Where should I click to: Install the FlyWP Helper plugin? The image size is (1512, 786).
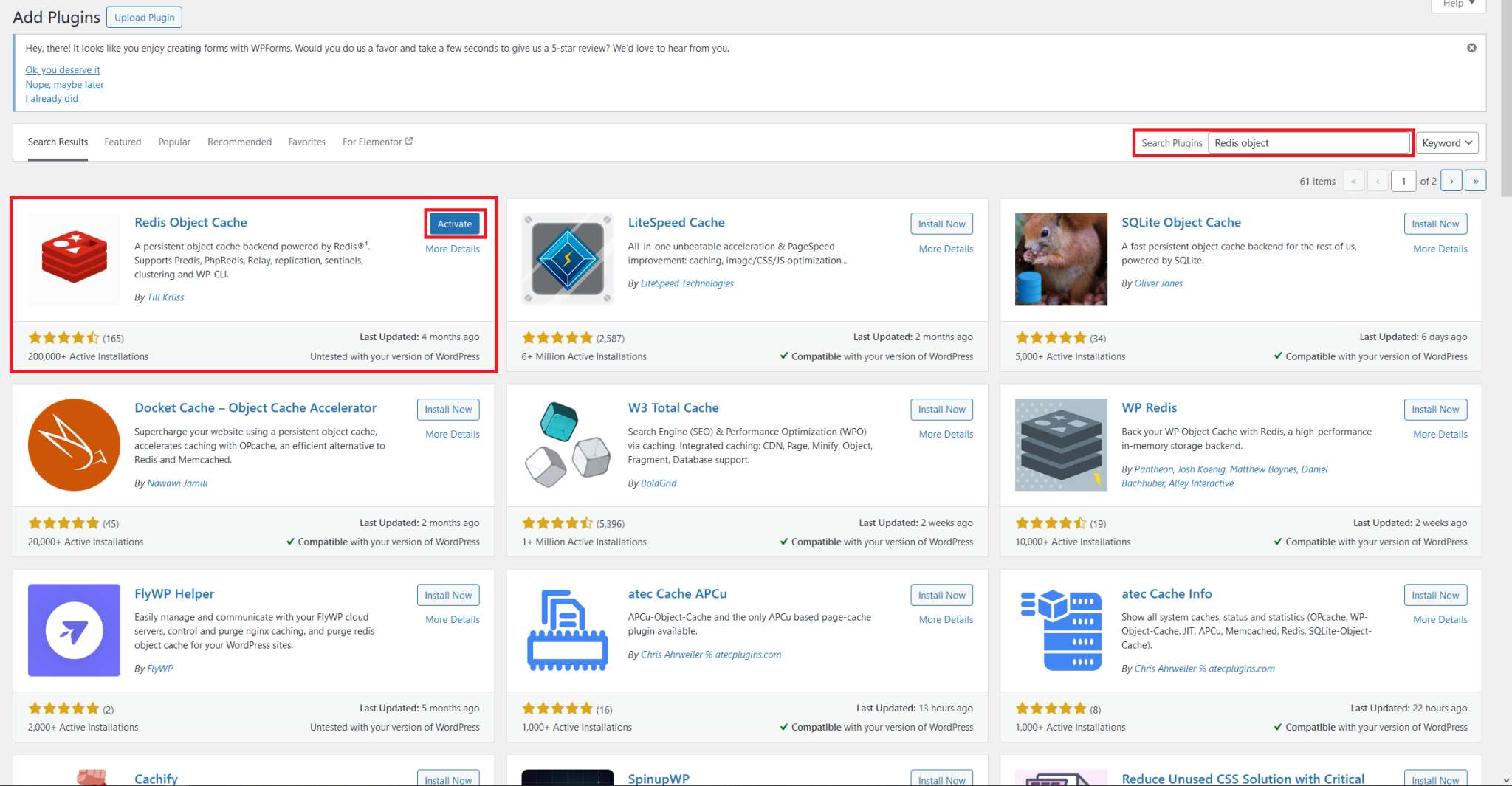pyautogui.click(x=448, y=595)
